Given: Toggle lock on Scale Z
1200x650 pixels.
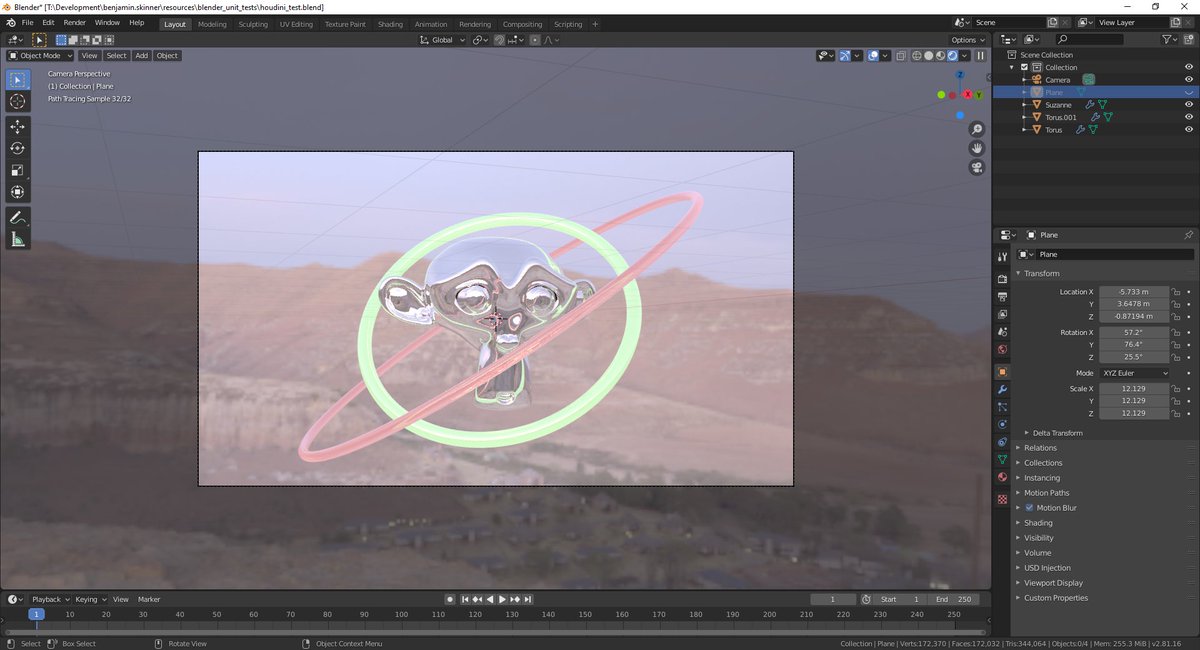Looking at the screenshot, I should [1176, 413].
